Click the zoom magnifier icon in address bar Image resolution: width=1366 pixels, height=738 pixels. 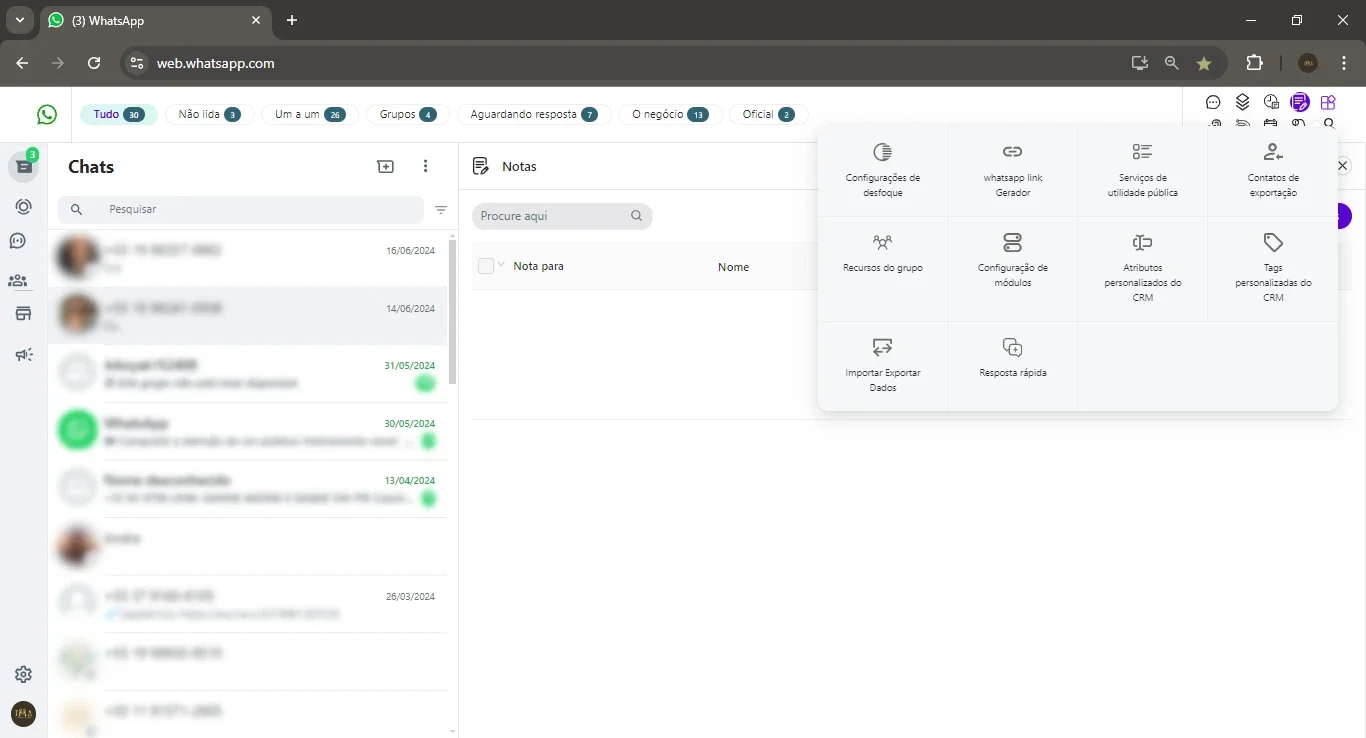coord(1172,63)
